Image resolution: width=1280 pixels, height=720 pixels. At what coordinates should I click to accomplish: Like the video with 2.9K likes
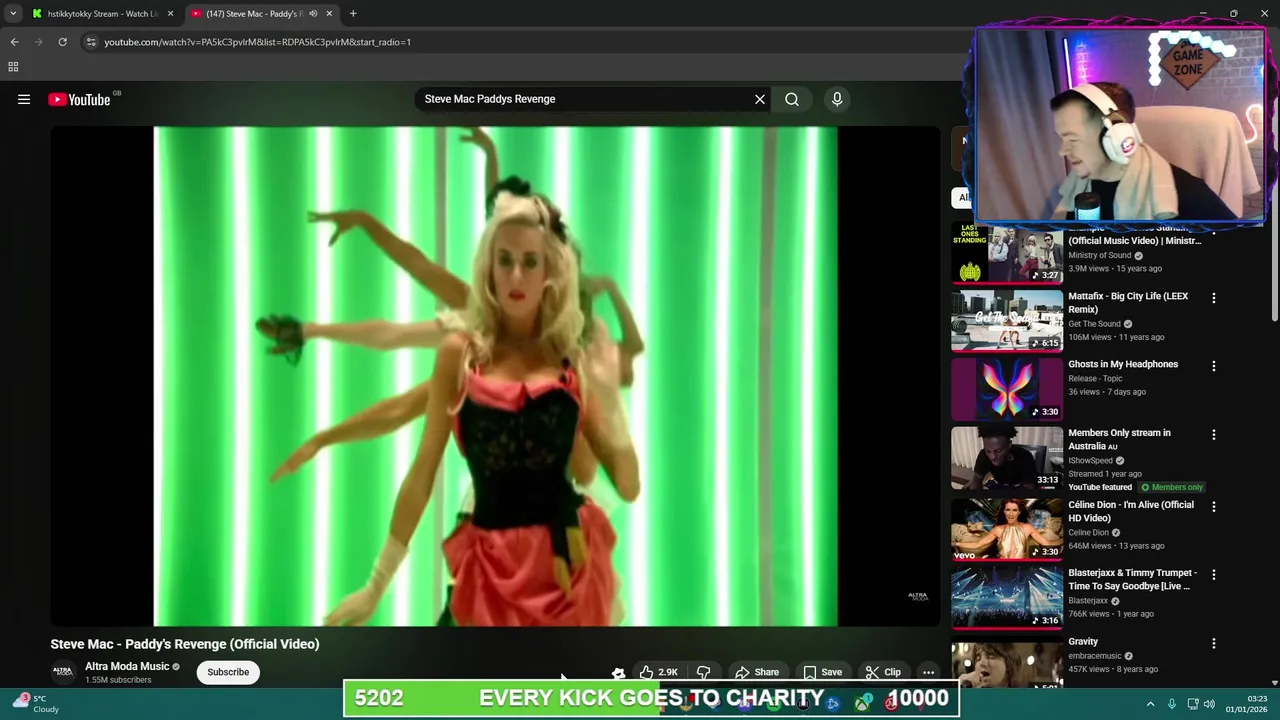click(659, 672)
